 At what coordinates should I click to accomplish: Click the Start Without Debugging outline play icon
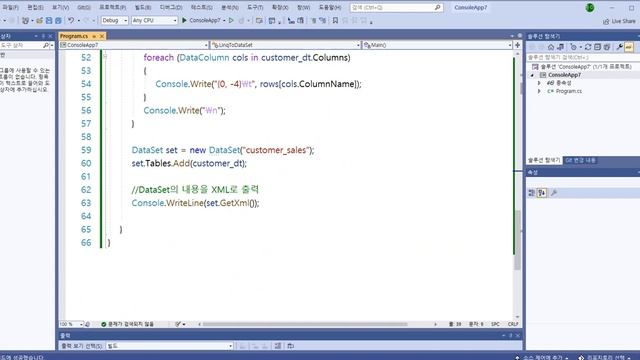(231, 20)
